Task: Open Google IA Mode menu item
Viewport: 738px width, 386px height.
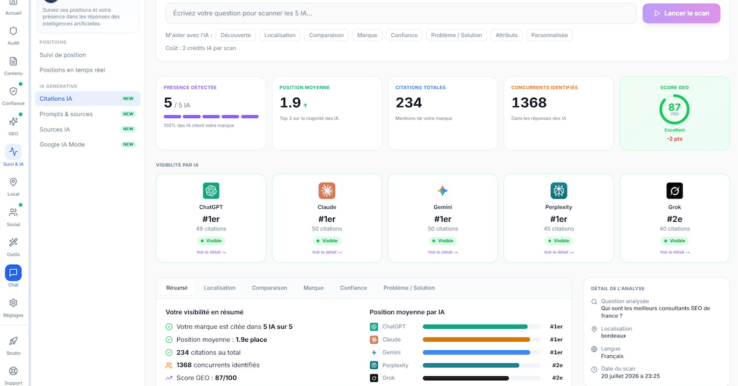Action: (x=88, y=145)
